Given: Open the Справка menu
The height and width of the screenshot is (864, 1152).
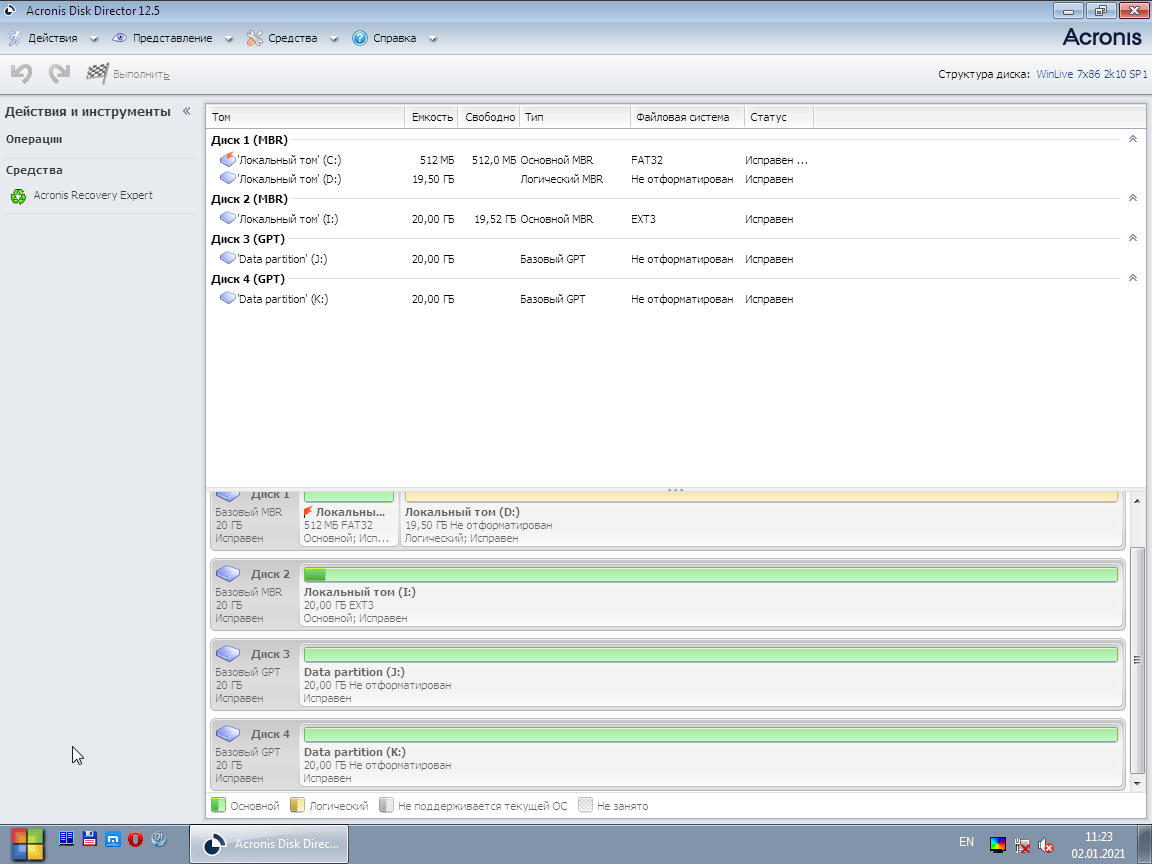Looking at the screenshot, I should (394, 38).
